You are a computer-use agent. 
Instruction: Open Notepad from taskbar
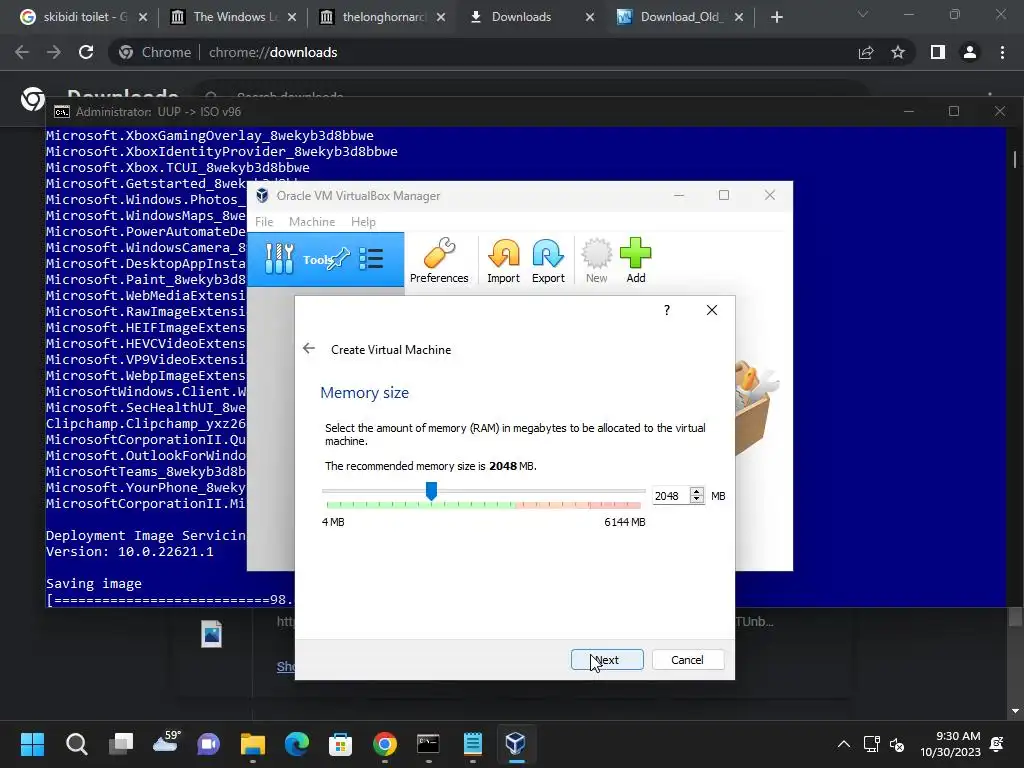click(472, 744)
